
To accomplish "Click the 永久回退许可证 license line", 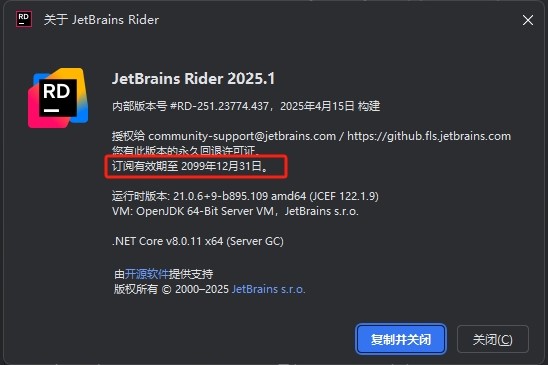I will [186, 151].
